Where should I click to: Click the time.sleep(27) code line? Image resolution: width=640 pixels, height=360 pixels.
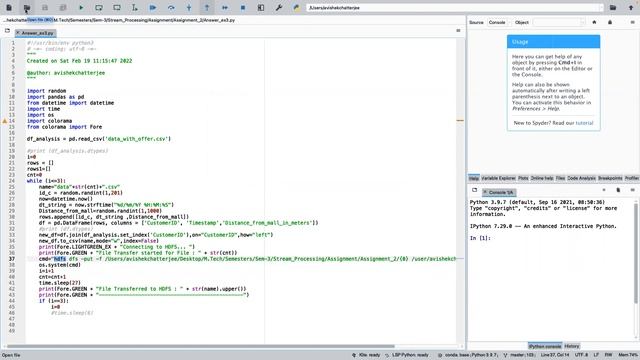[x=60, y=283]
